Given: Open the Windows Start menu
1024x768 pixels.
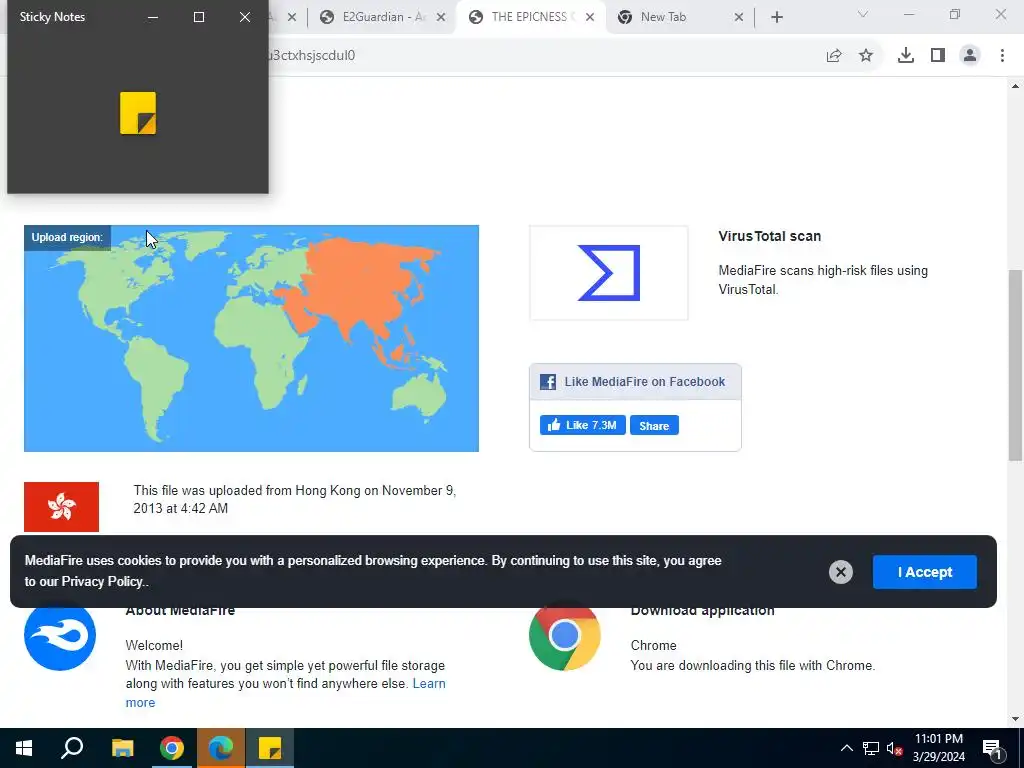Looking at the screenshot, I should [24, 748].
